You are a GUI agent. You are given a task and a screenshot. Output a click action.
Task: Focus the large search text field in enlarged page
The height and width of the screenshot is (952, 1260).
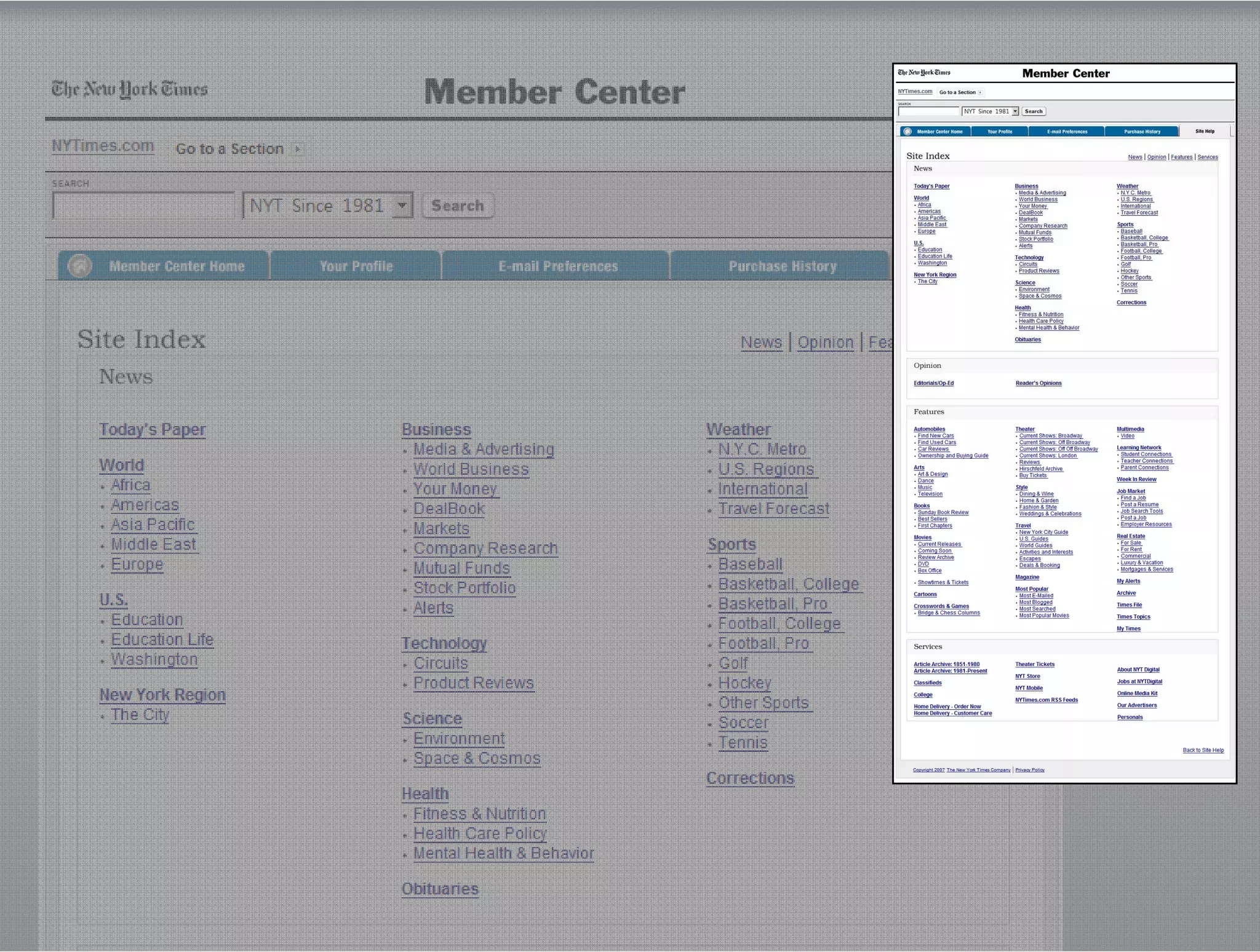click(143, 205)
